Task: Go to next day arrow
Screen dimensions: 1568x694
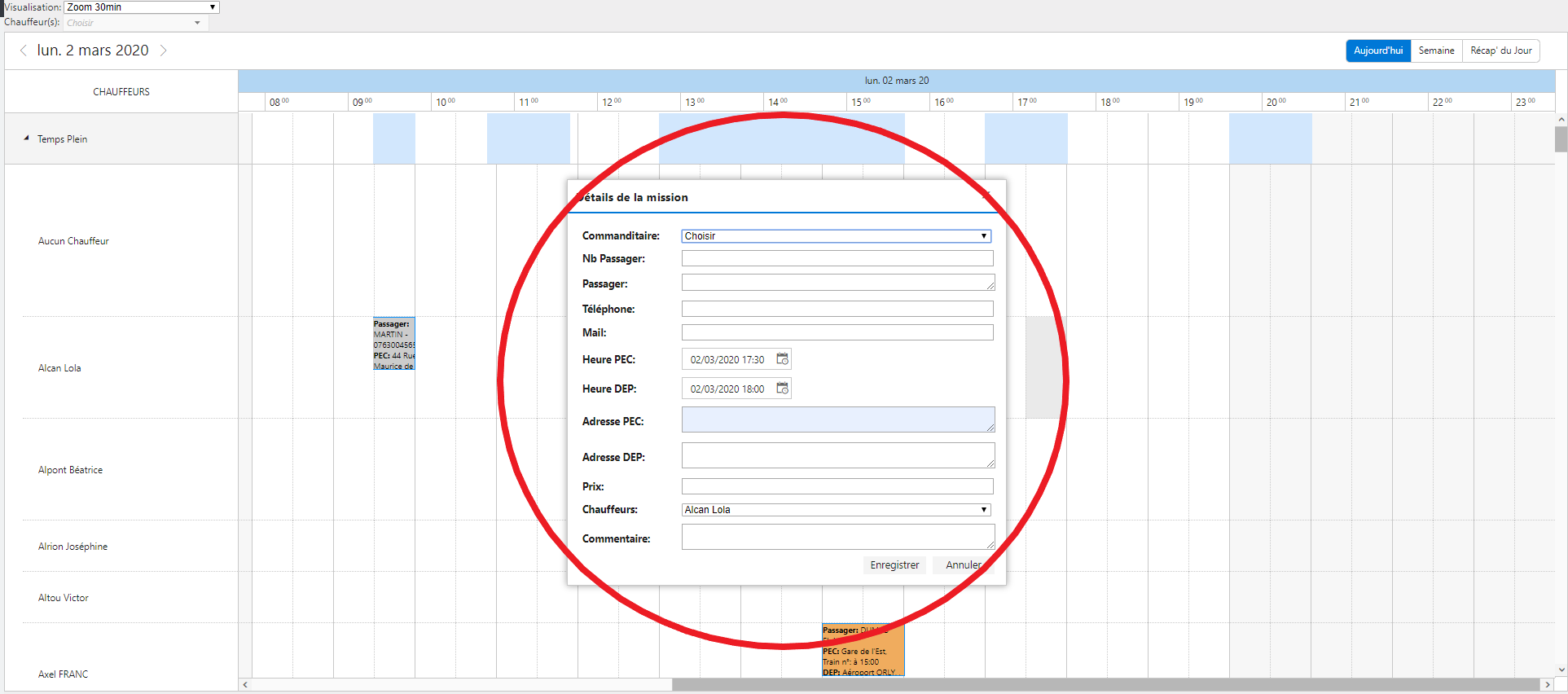Action: coord(164,51)
